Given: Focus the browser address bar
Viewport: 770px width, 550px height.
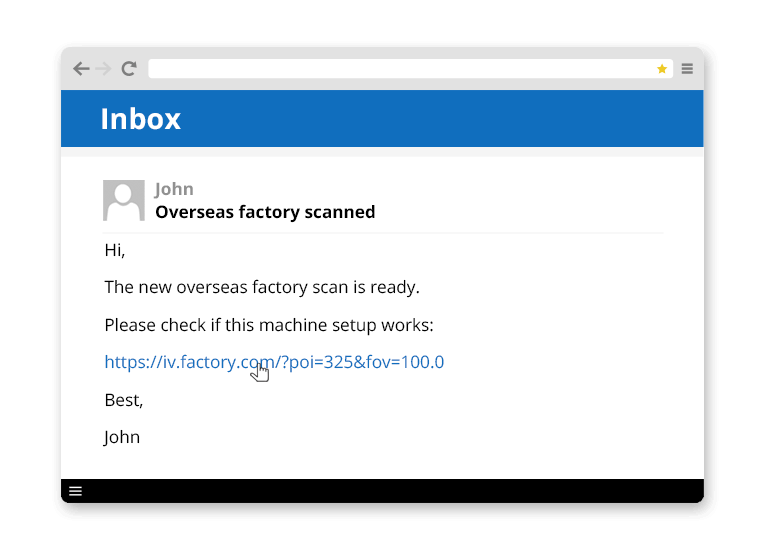Looking at the screenshot, I should (x=400, y=69).
